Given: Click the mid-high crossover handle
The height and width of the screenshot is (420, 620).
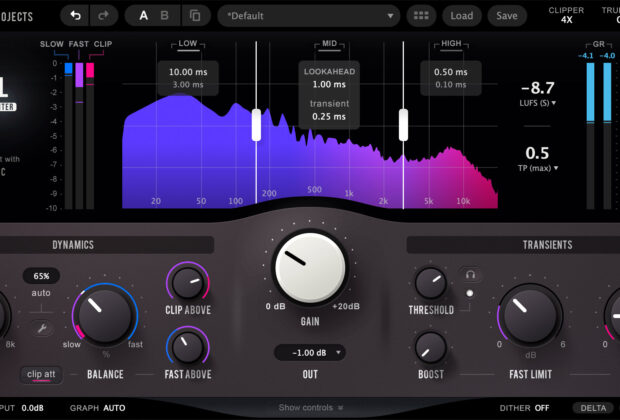Looking at the screenshot, I should click(x=403, y=125).
